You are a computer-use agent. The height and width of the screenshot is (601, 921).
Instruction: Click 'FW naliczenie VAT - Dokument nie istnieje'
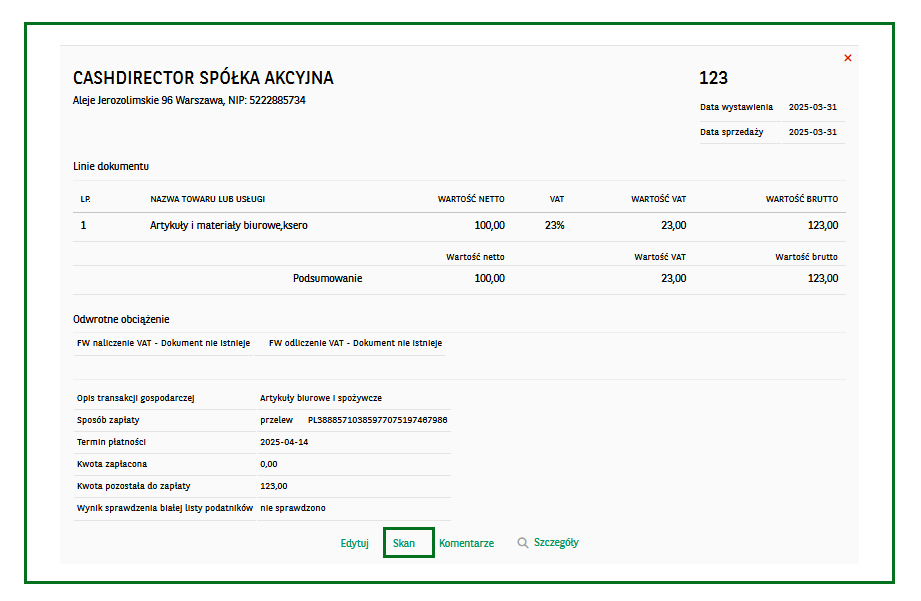pyautogui.click(x=163, y=343)
